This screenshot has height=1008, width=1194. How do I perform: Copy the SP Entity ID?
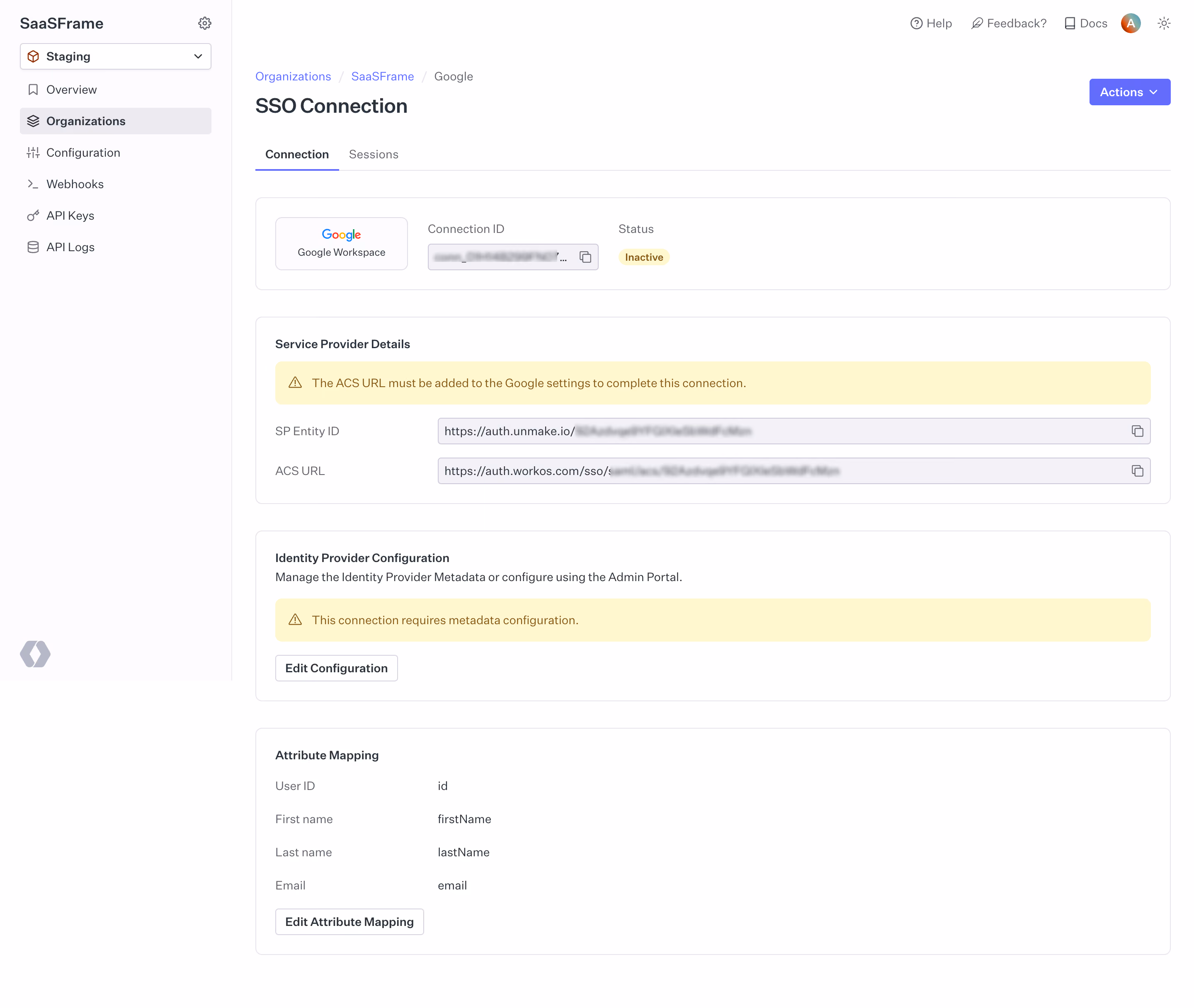1137,431
